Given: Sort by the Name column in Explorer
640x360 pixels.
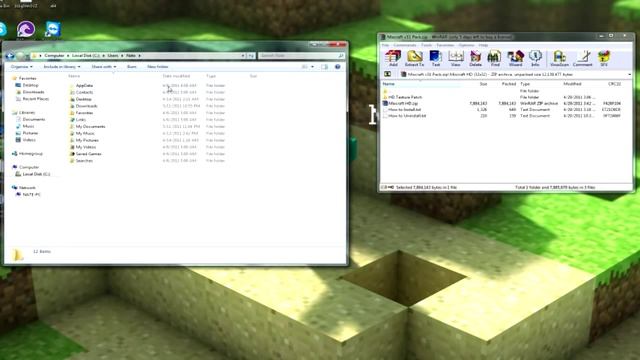Looking at the screenshot, I should click(x=74, y=76).
